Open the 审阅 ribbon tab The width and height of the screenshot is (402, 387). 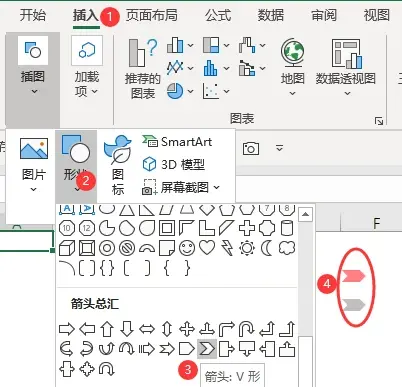coord(324,15)
